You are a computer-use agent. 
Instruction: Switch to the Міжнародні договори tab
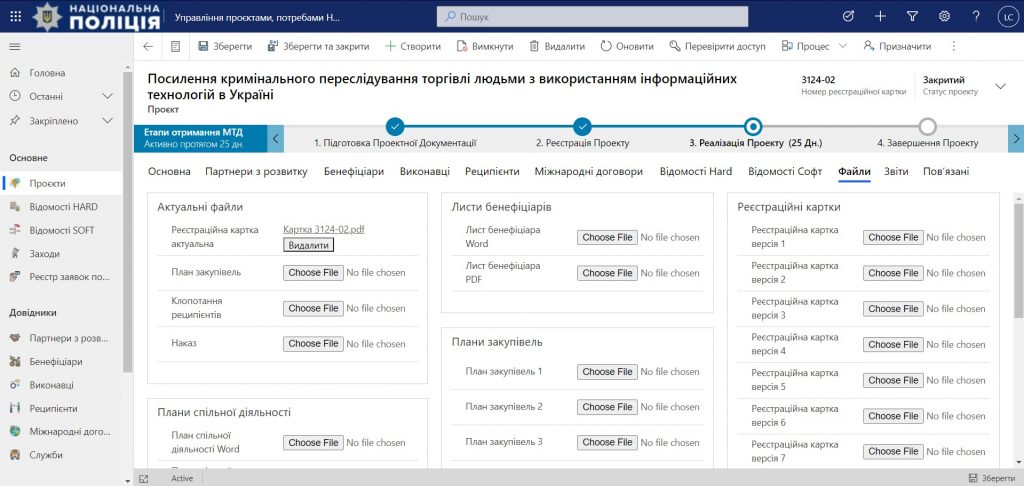tap(588, 172)
